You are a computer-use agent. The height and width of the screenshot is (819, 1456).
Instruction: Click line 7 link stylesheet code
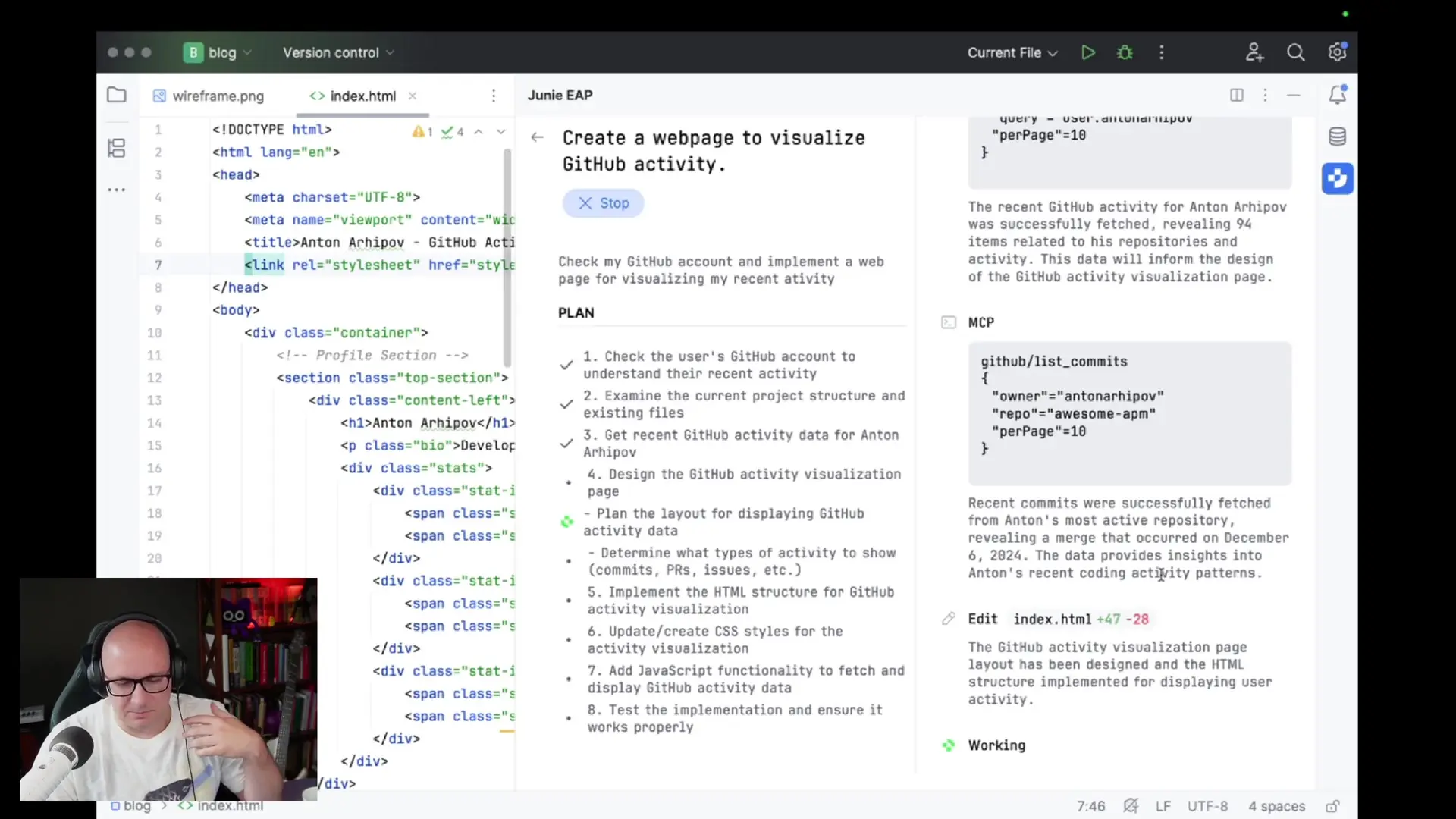tap(379, 265)
